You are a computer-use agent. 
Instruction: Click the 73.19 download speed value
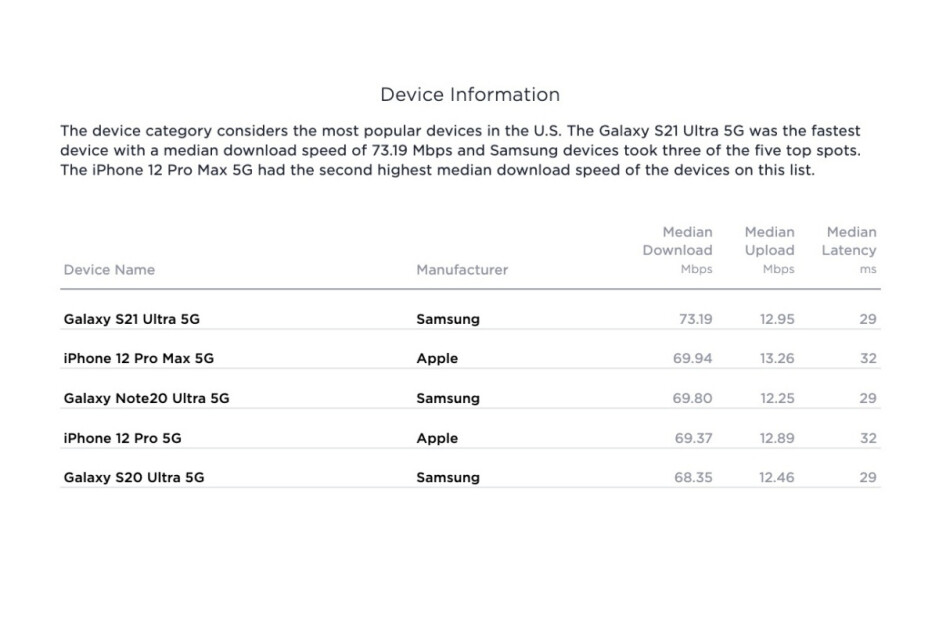693,320
